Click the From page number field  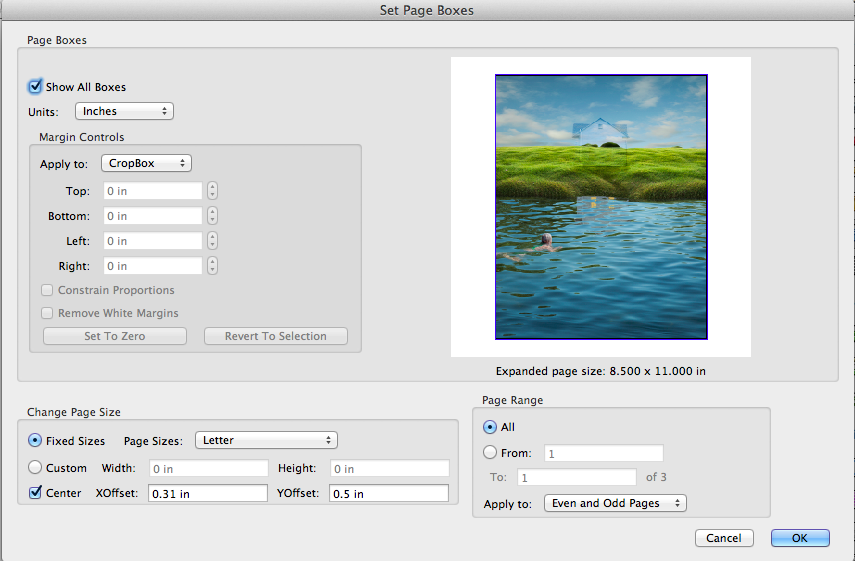604,454
